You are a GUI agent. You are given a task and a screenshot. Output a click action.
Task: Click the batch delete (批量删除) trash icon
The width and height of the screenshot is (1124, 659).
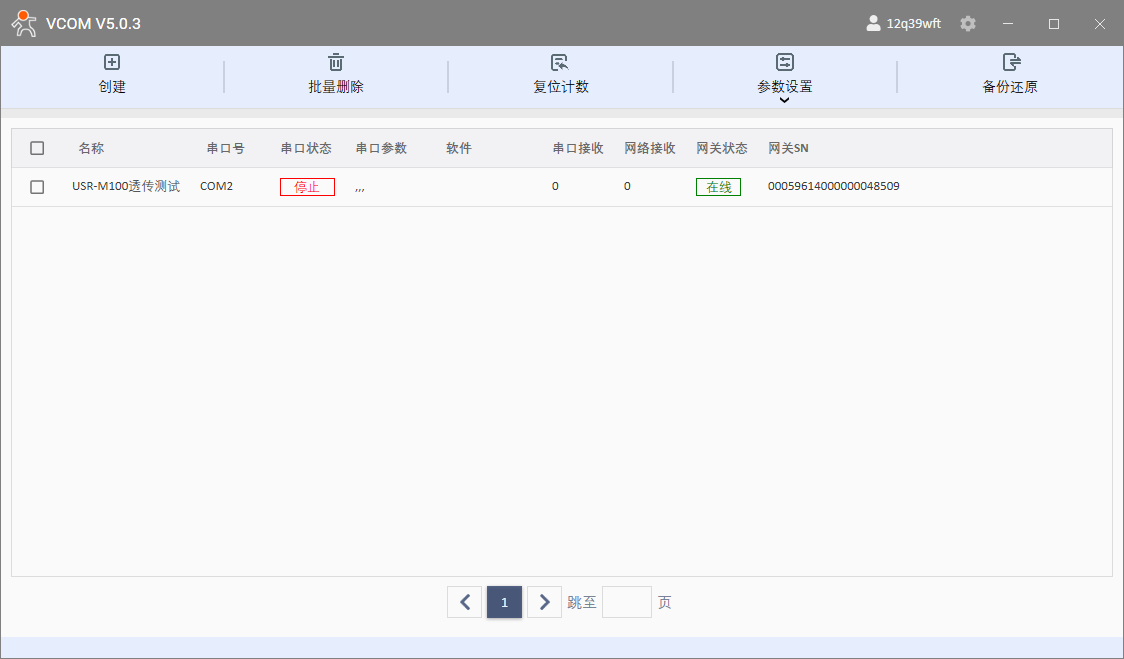(336, 62)
